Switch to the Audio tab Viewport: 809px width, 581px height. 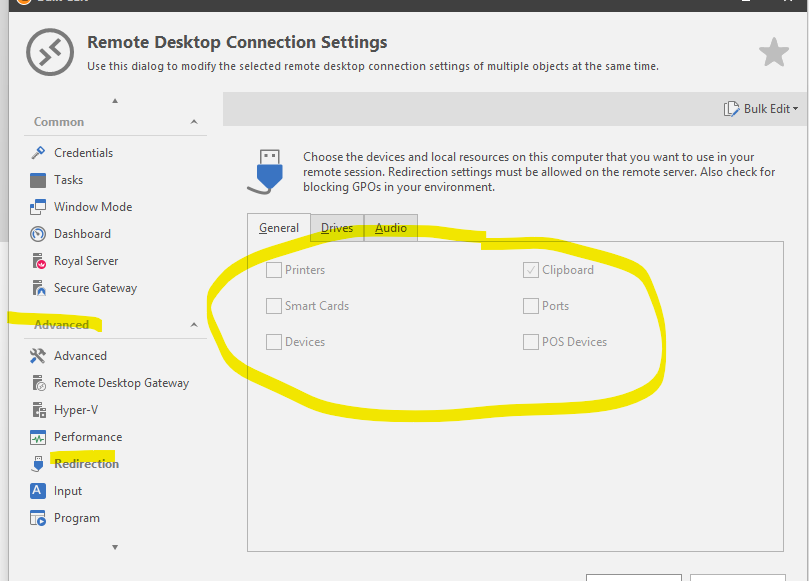tap(391, 228)
